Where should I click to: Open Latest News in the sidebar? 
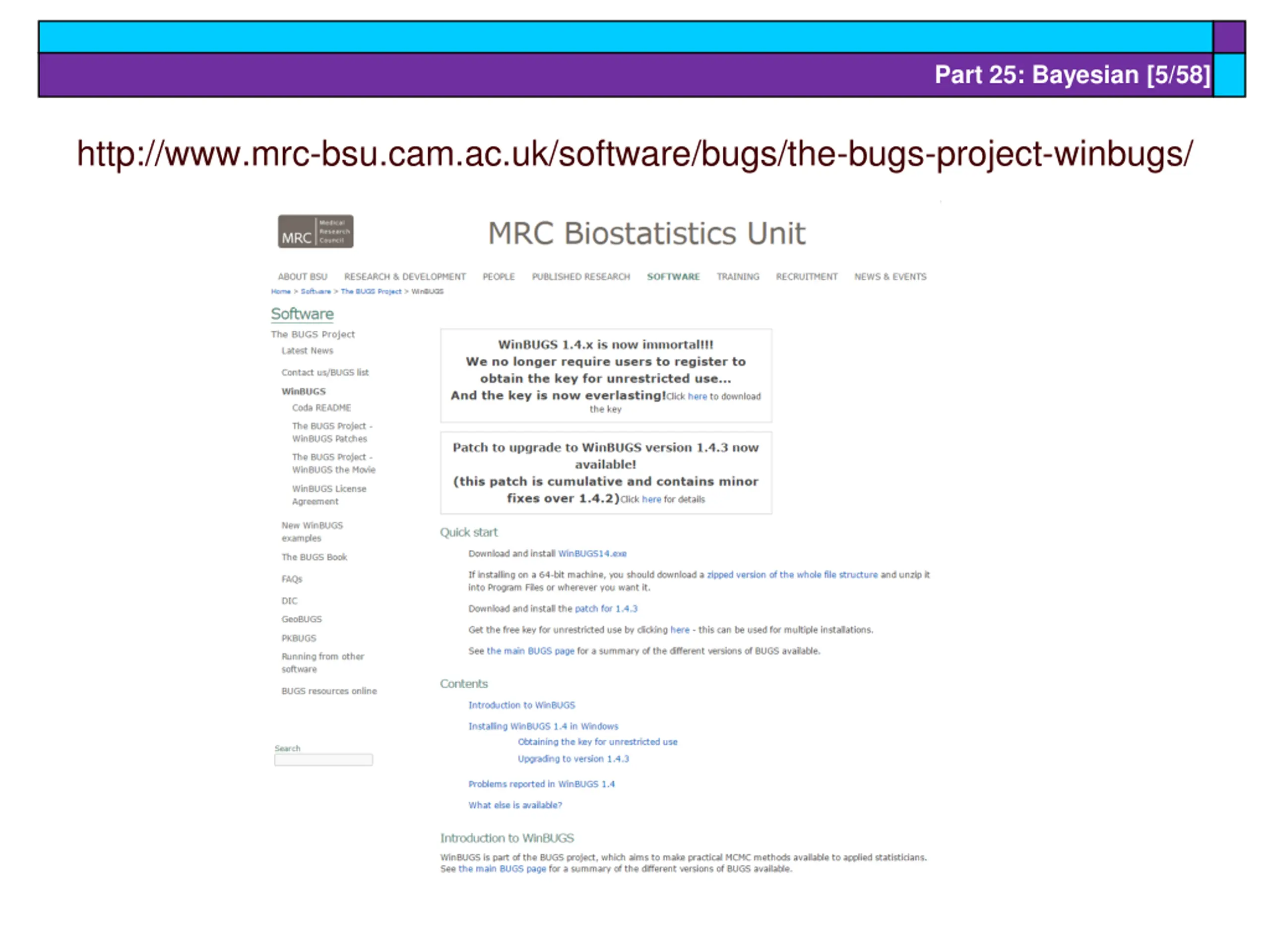tap(307, 351)
